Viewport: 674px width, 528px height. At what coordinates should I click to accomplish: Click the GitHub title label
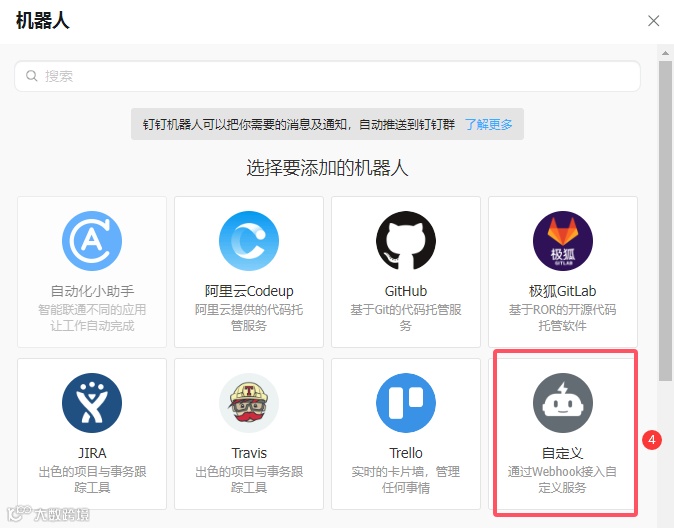coord(406,291)
